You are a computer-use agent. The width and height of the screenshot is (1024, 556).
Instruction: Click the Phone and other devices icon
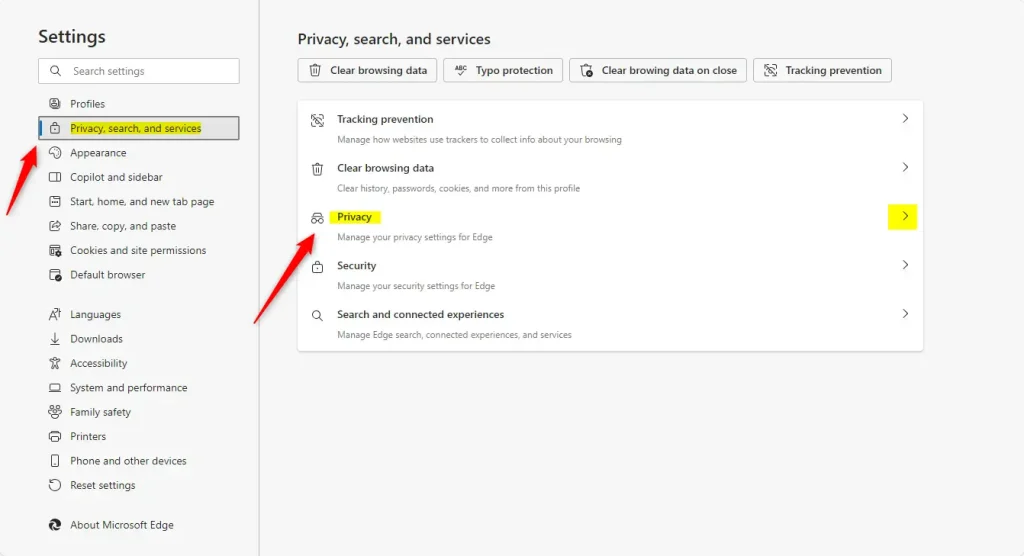coord(55,461)
